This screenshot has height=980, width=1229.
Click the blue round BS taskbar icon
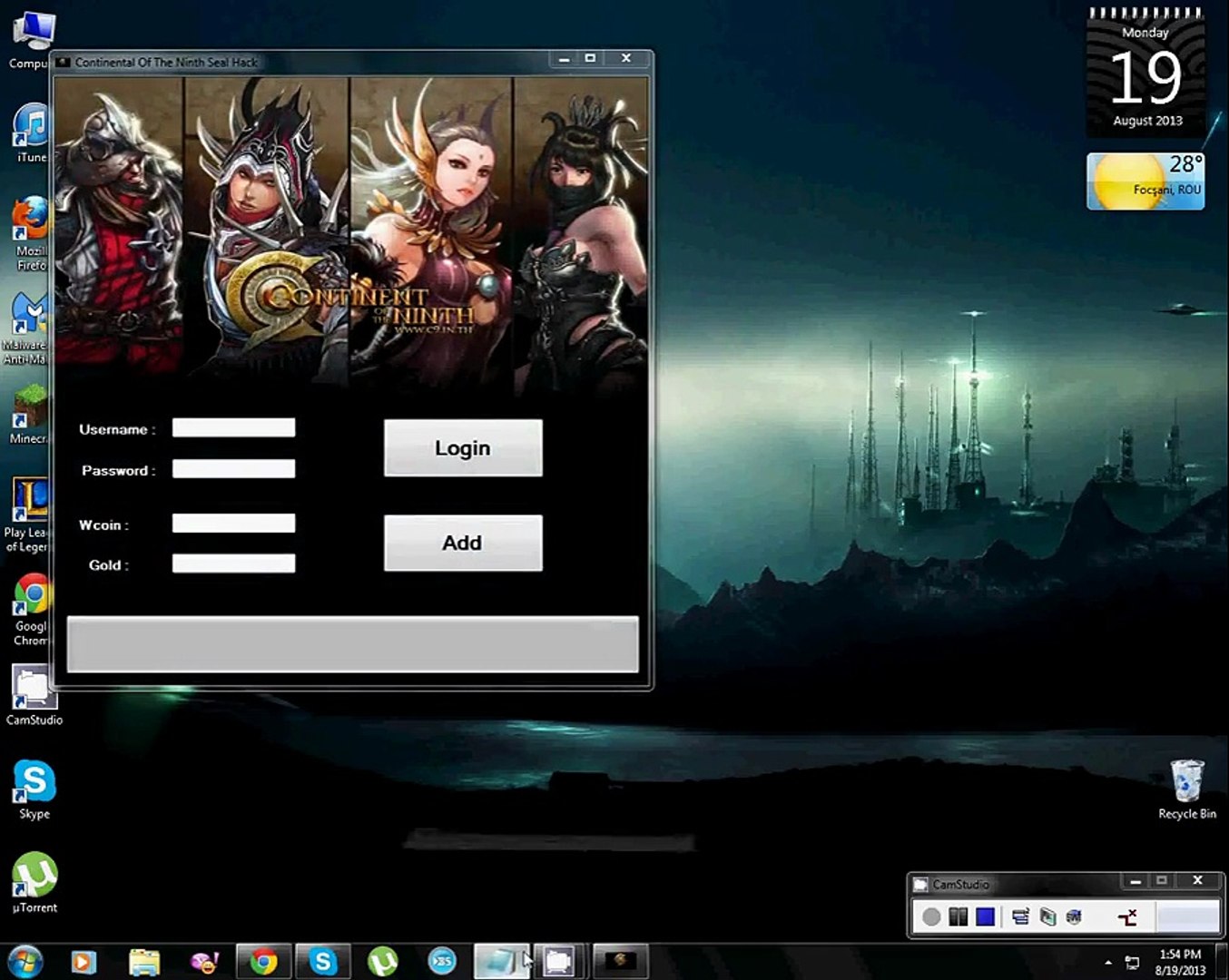pyautogui.click(x=442, y=962)
